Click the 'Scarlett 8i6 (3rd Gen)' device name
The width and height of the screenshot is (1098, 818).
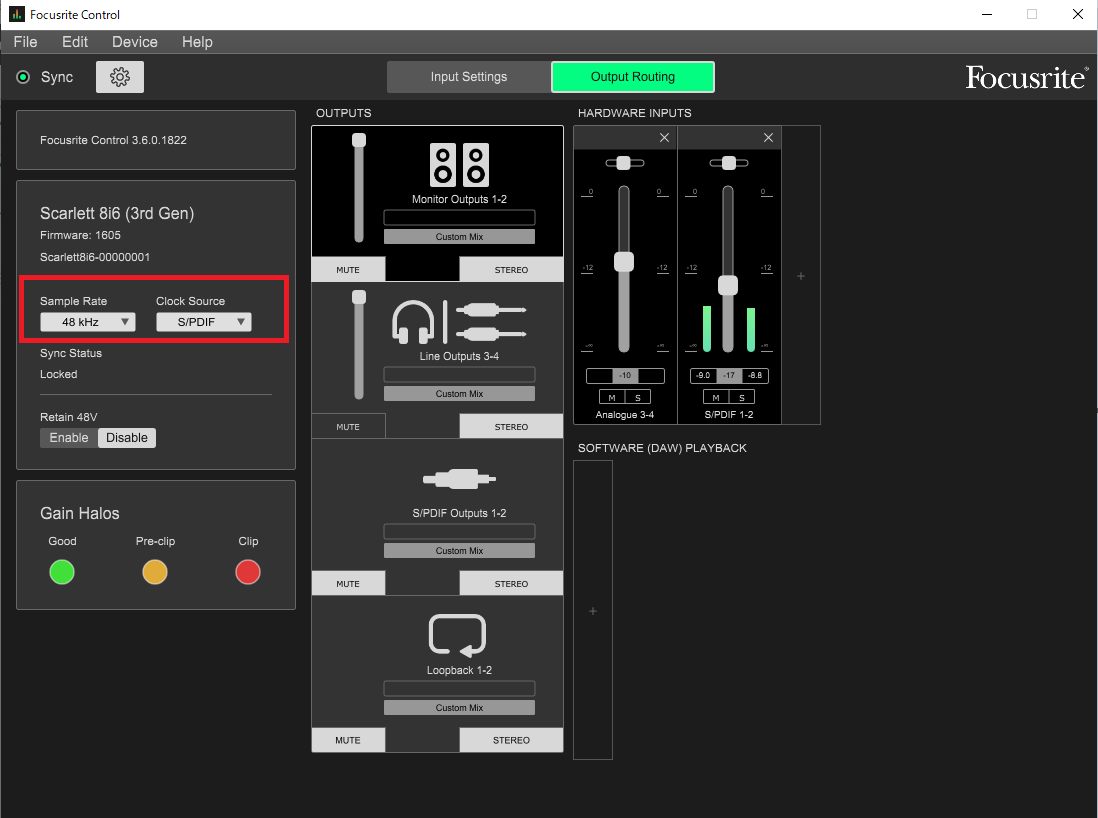click(x=117, y=214)
